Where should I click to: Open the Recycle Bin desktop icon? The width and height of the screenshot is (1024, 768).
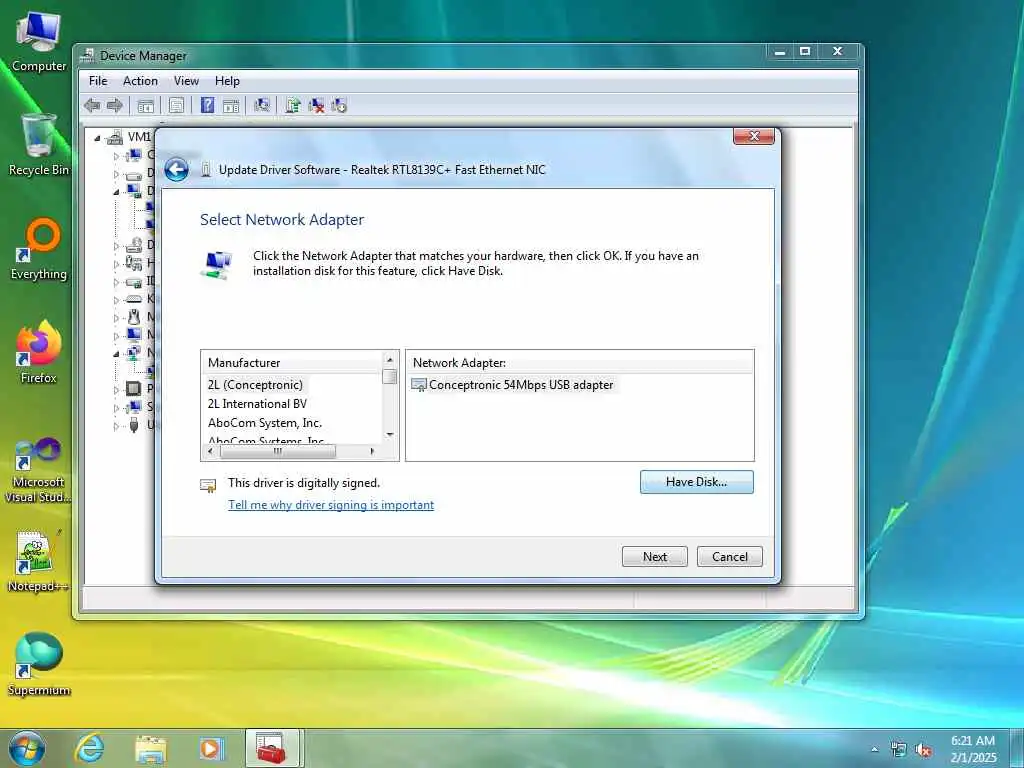[39, 145]
